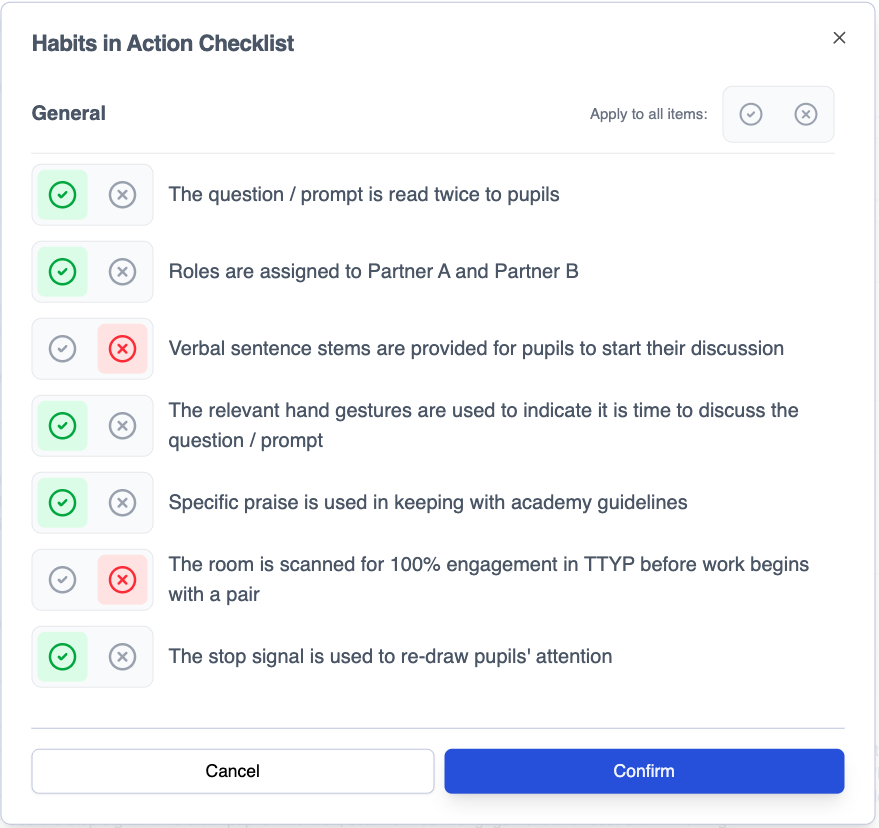Mark all items as passed with the check icon
This screenshot has width=879, height=828.
[x=751, y=114]
